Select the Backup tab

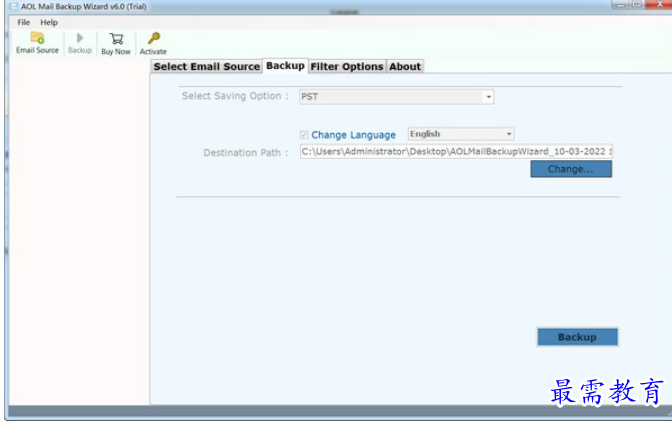285,66
